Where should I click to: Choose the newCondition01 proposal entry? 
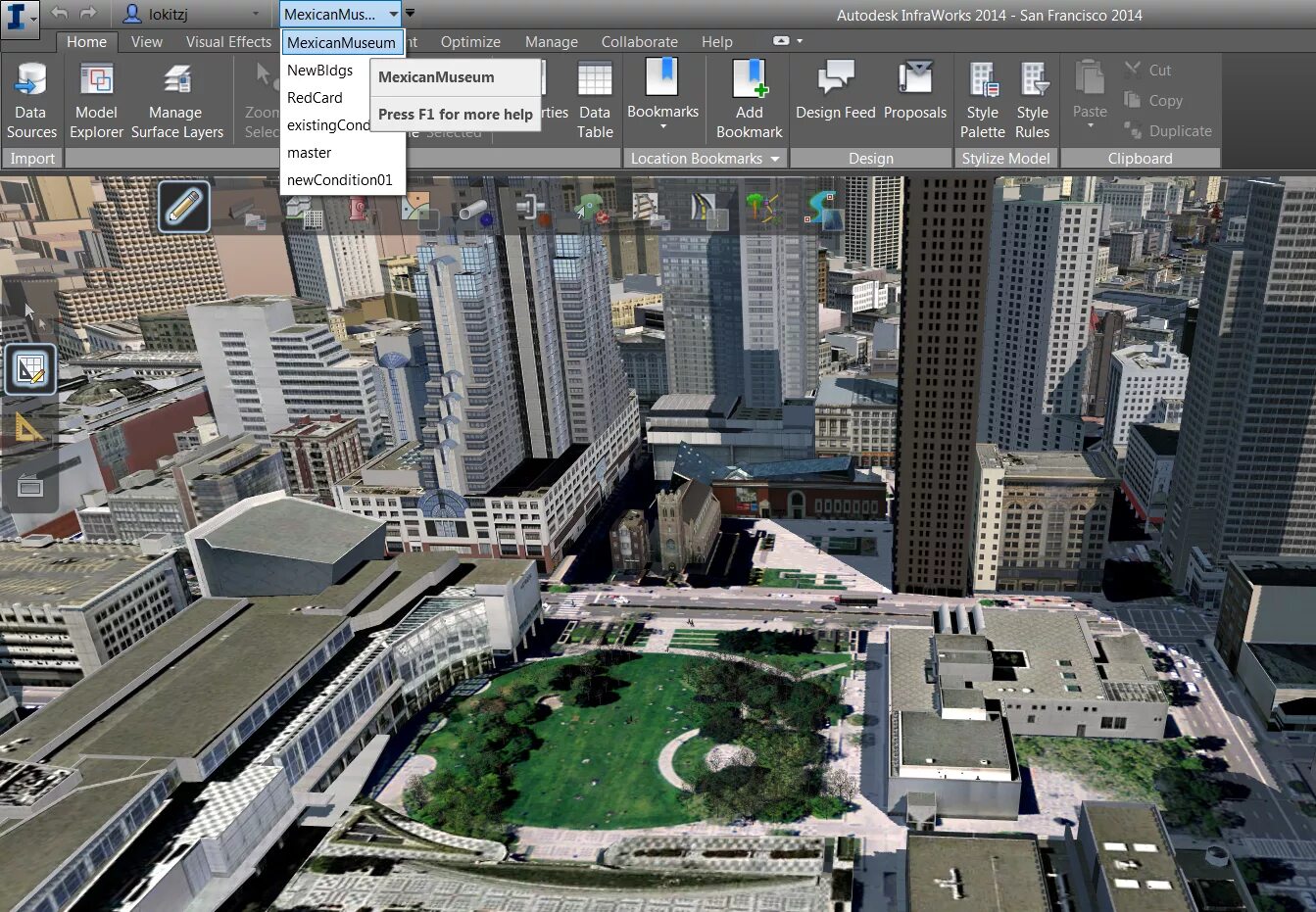coord(342,180)
